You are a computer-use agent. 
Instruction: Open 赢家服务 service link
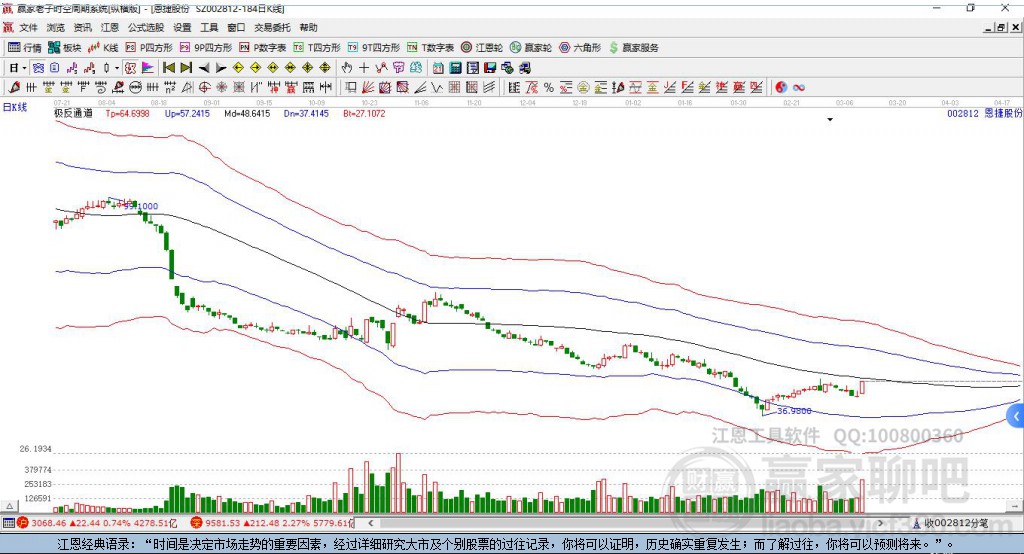633,48
